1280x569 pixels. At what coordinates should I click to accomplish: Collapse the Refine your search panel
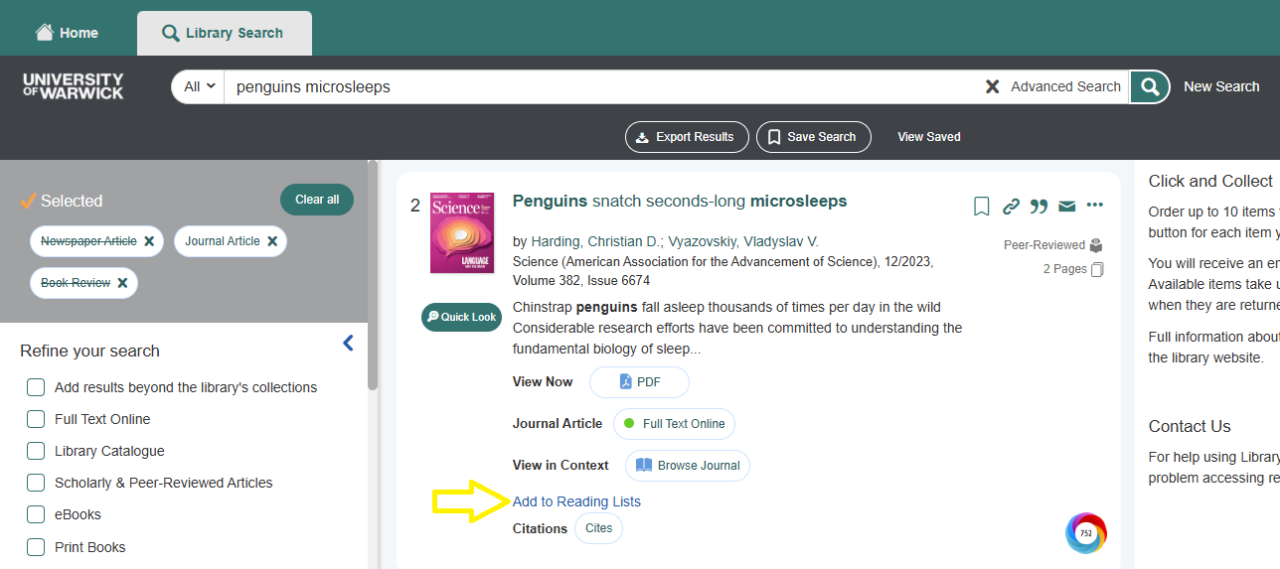(x=348, y=343)
